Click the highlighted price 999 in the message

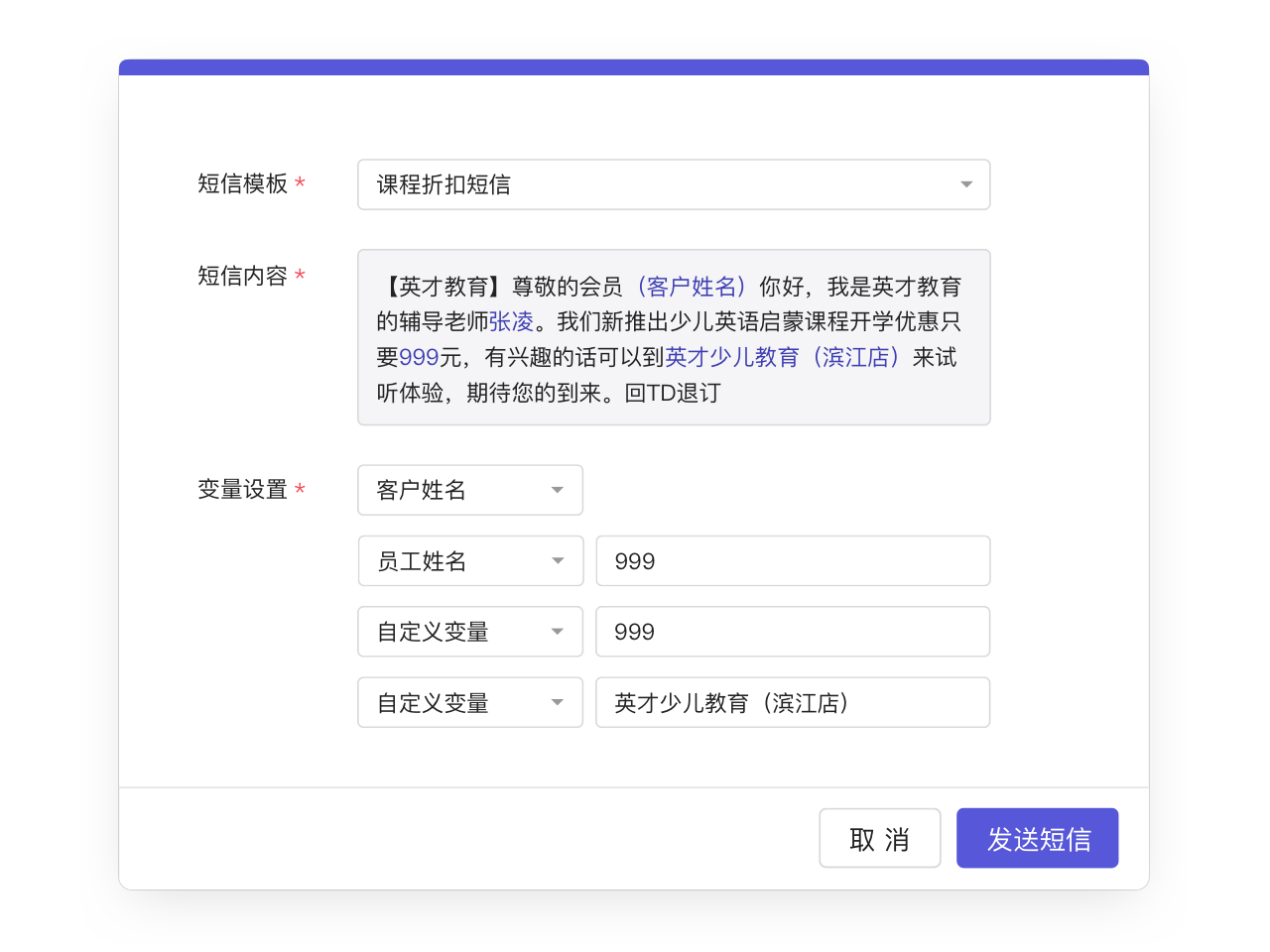419,358
